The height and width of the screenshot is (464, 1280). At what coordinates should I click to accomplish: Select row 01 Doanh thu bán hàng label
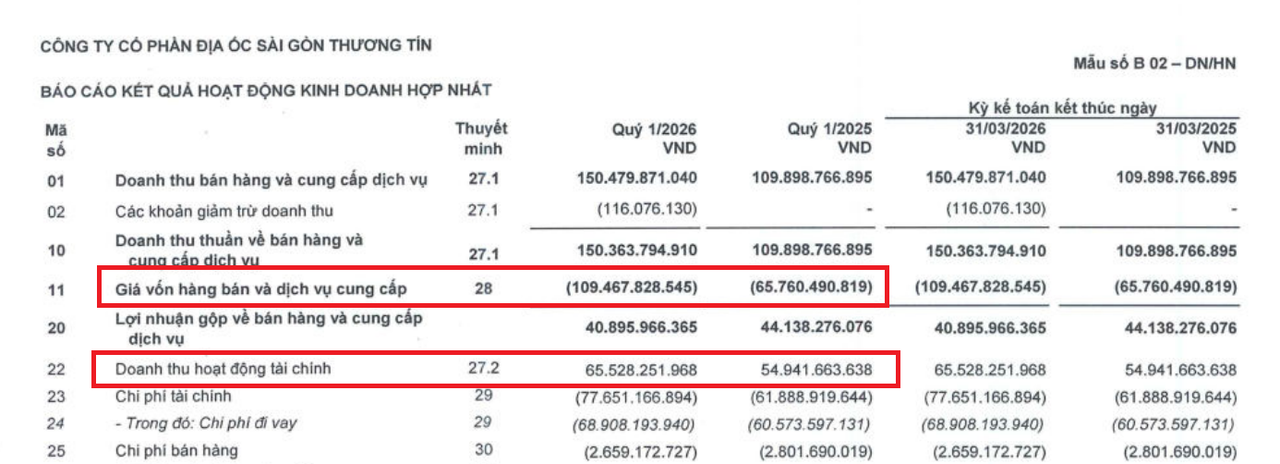[x=271, y=180]
